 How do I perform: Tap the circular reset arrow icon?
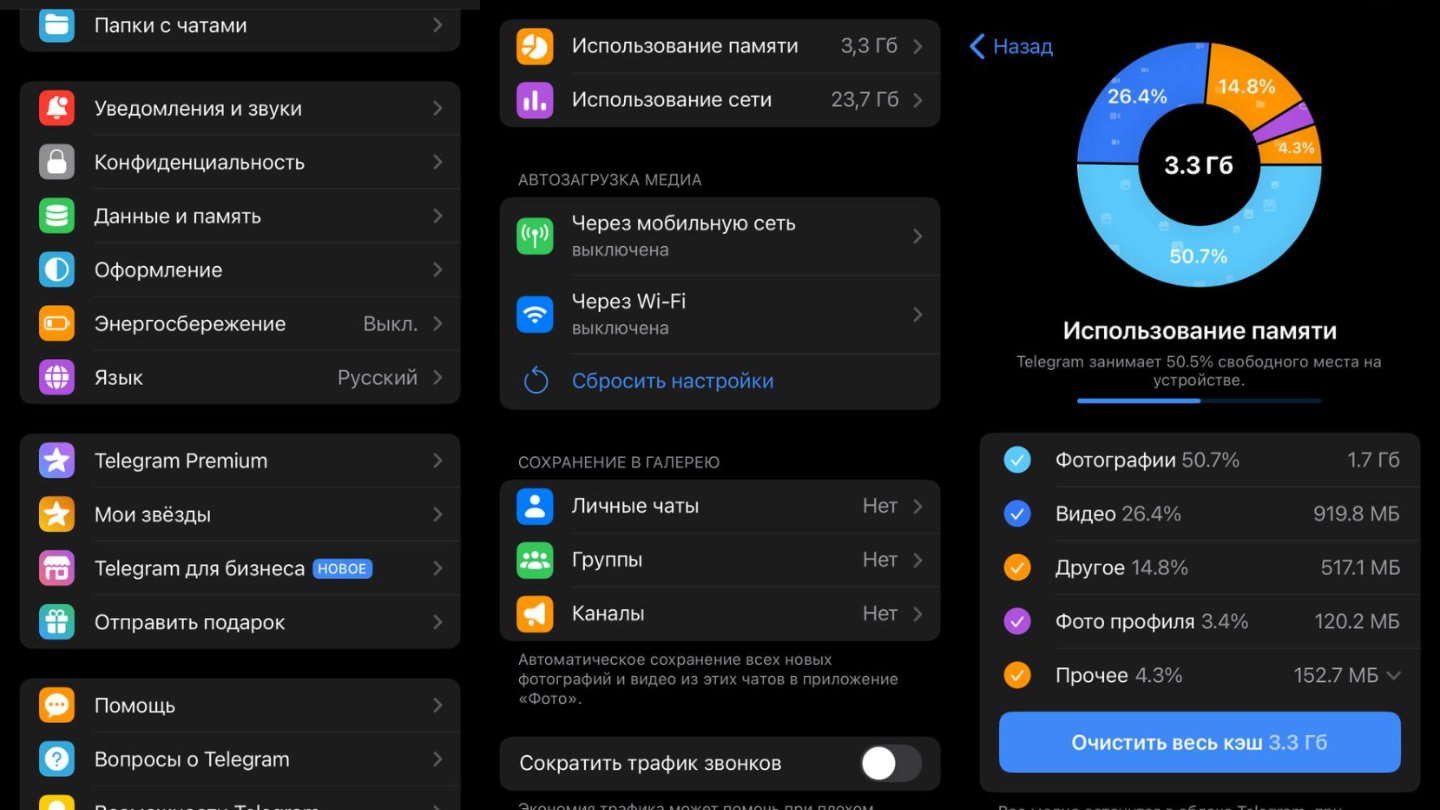[536, 381]
